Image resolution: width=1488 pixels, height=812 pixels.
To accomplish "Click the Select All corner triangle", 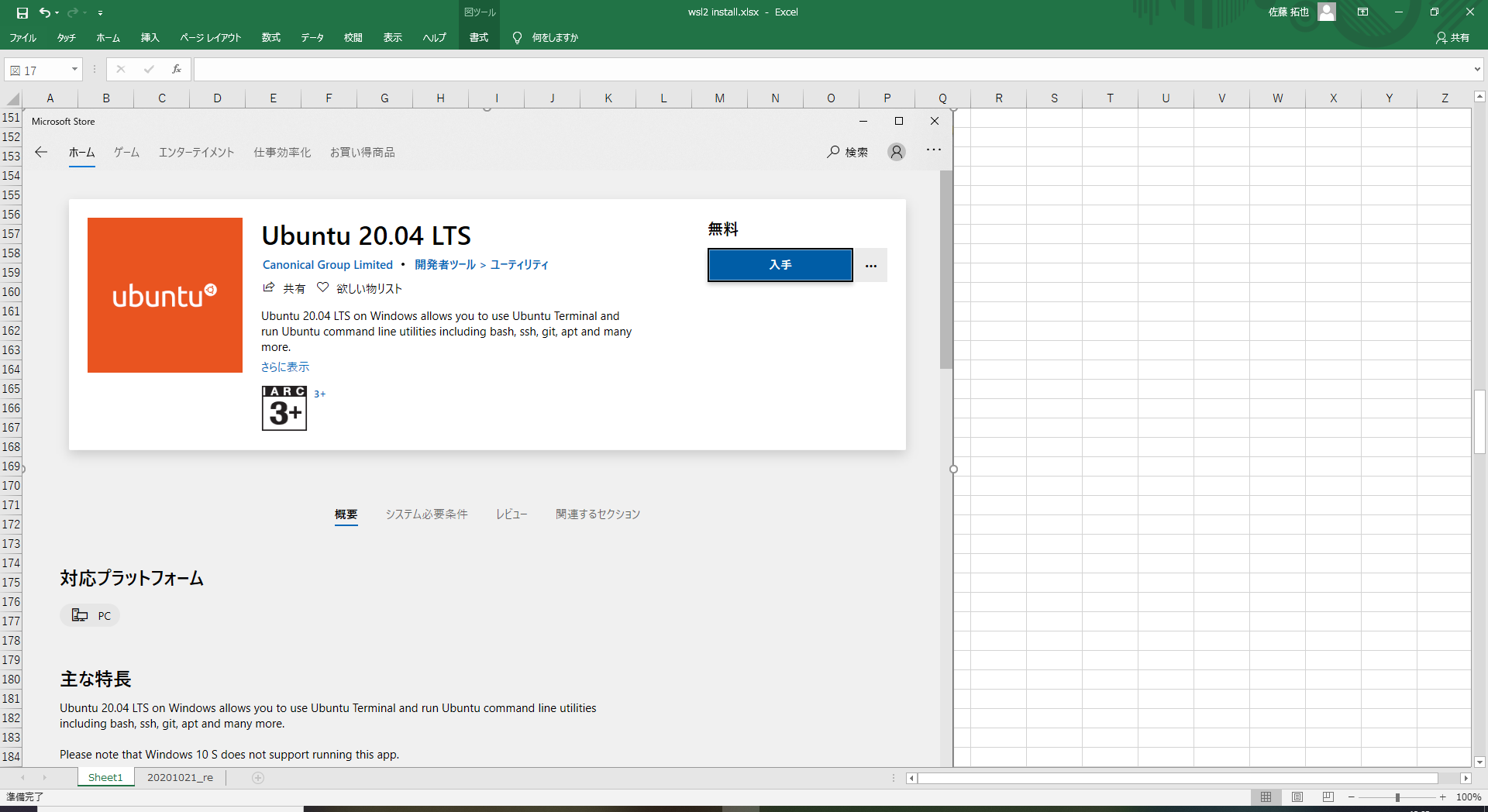I will pos(12,98).
